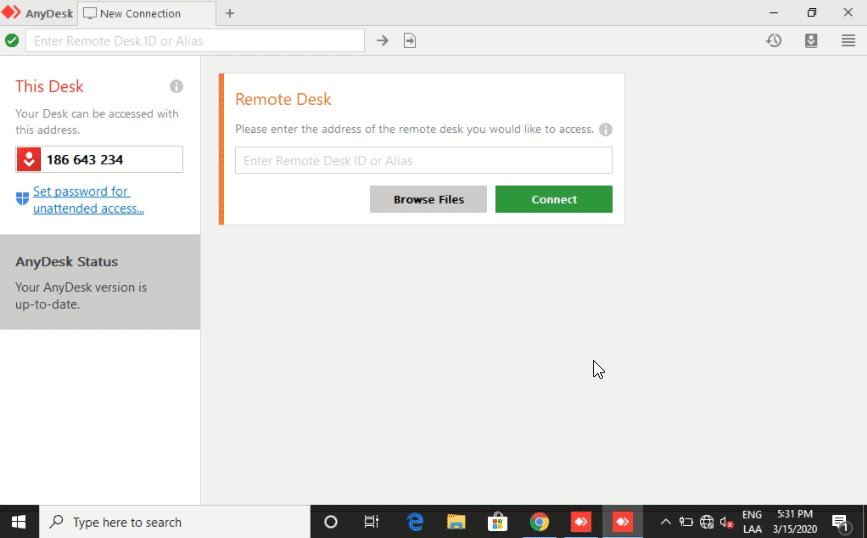Expand hidden system tray icons chevron

click(666, 521)
